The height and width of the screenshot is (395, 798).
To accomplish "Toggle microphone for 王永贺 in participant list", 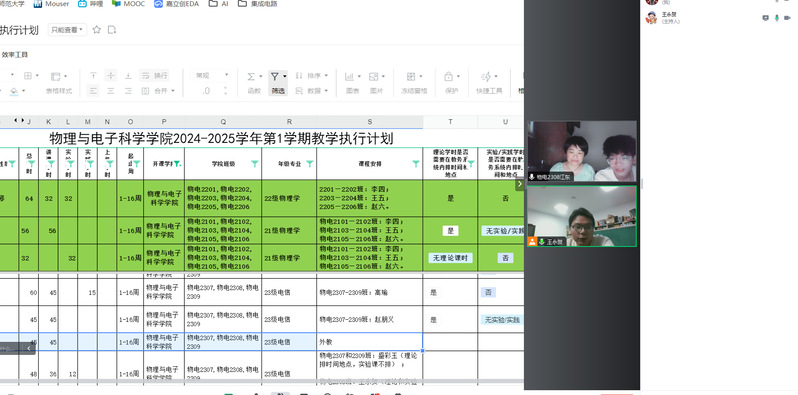I will pos(777,18).
